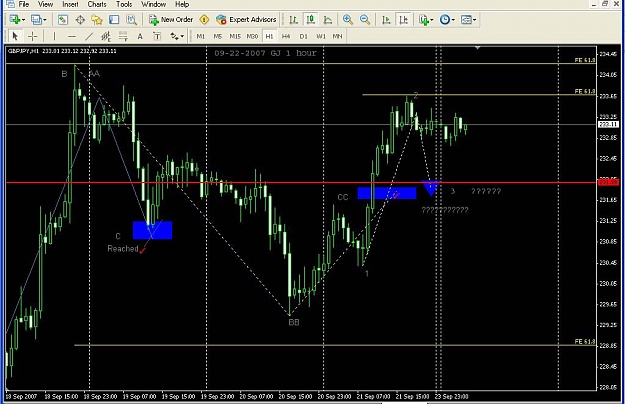Screen dimensions: 625x404
Task: Select the horizontal line drawing tool
Action: (72, 36)
